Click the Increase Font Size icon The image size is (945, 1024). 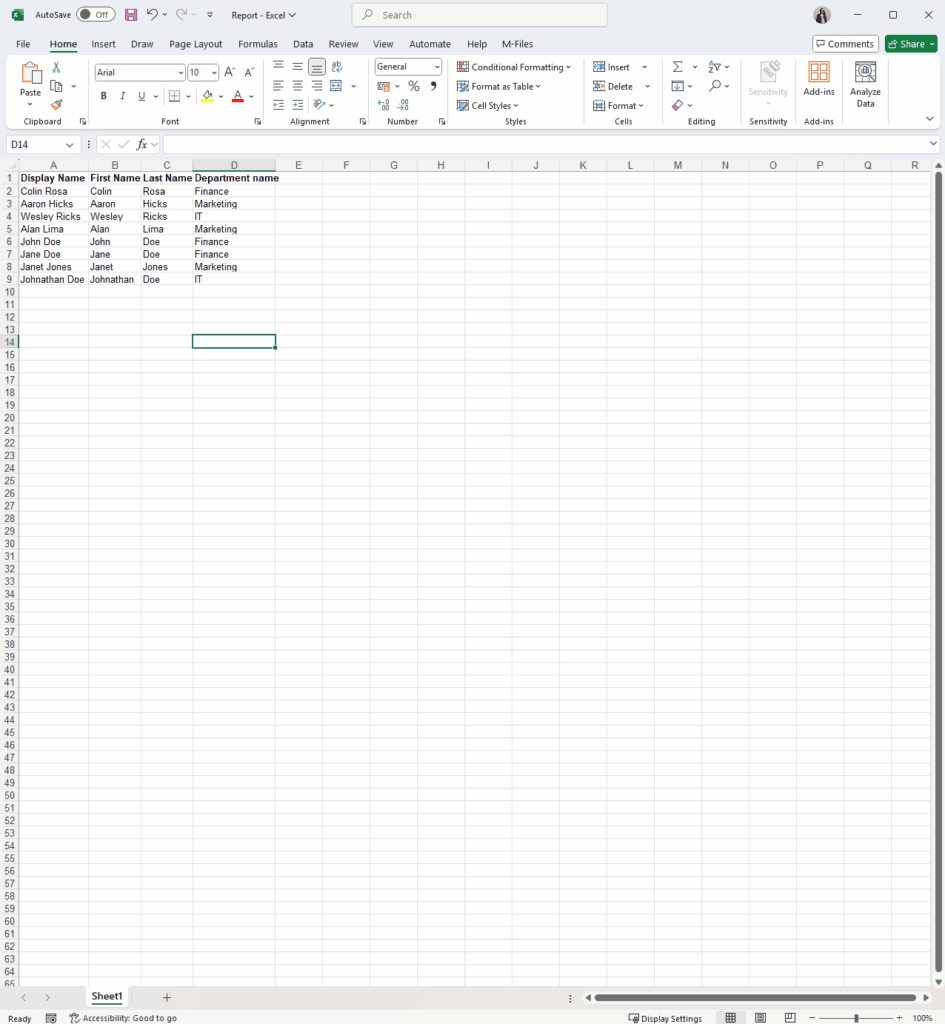point(230,72)
